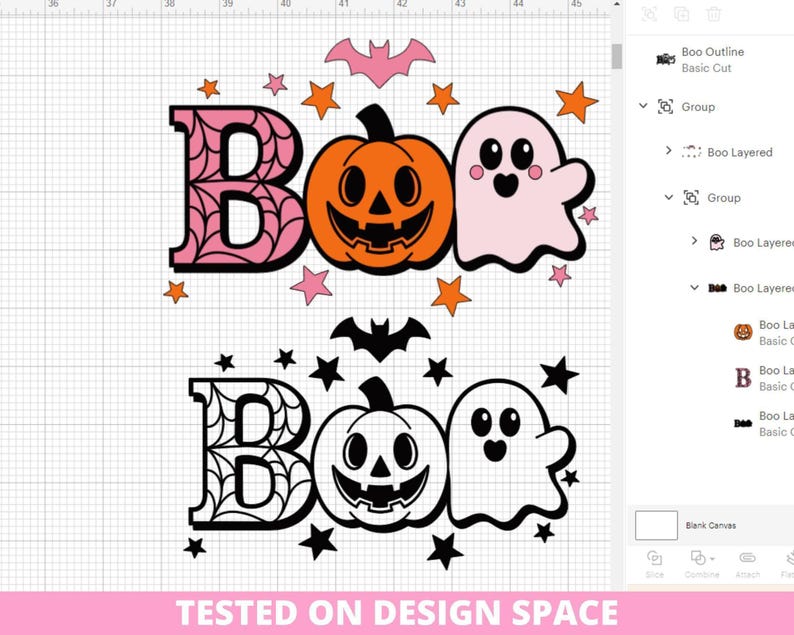794x635 pixels.
Task: Collapse the nested Group layer
Action: [669, 197]
